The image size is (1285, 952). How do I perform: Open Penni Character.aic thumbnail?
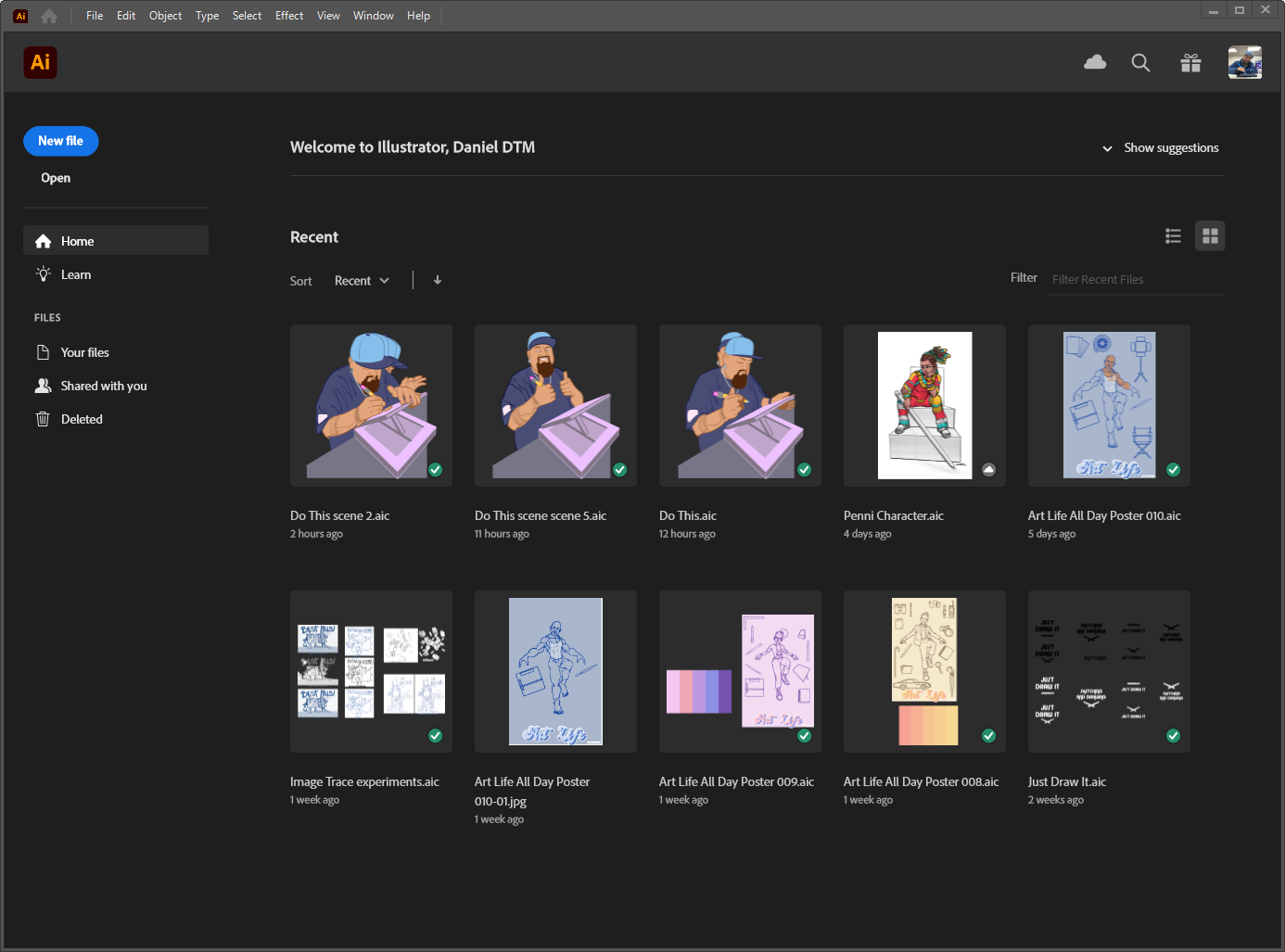point(924,405)
